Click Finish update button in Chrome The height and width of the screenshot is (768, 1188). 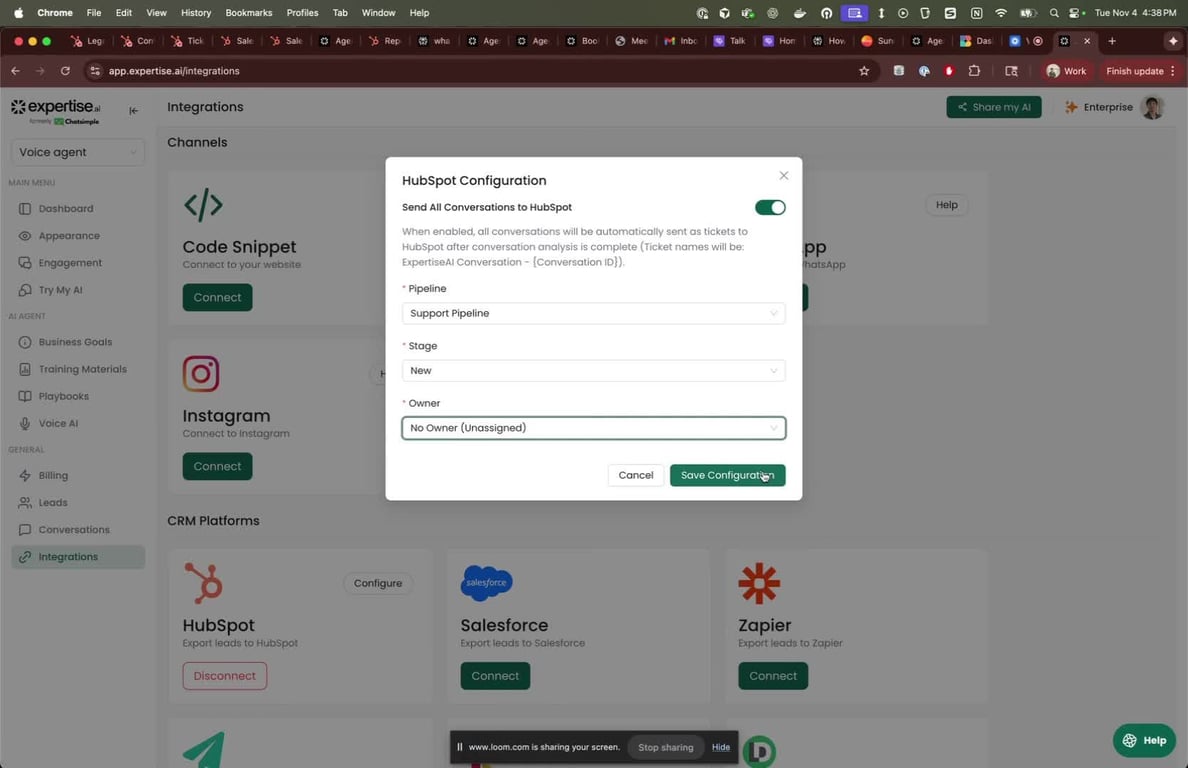coord(1140,70)
